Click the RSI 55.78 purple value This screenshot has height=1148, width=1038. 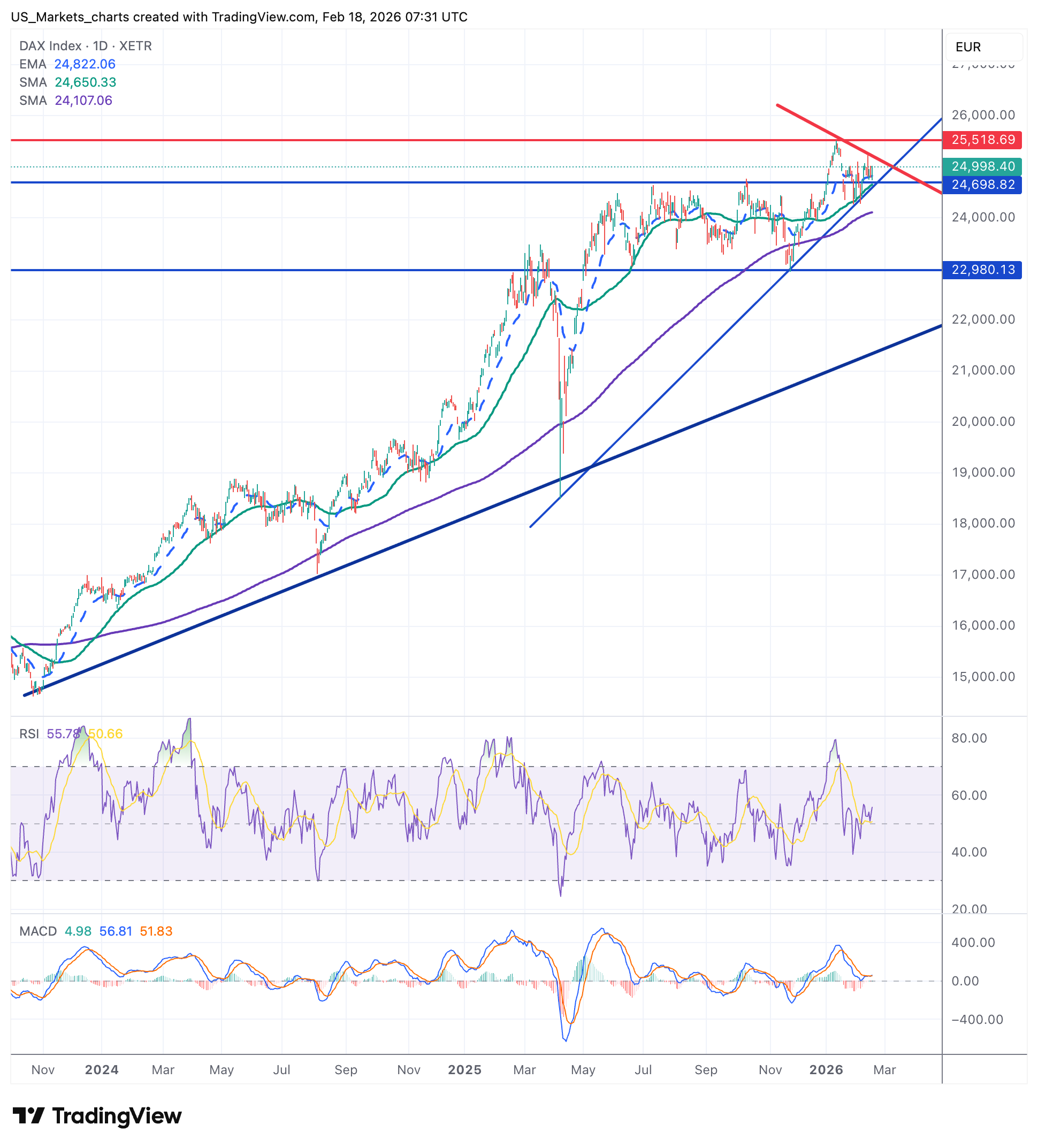pos(63,733)
